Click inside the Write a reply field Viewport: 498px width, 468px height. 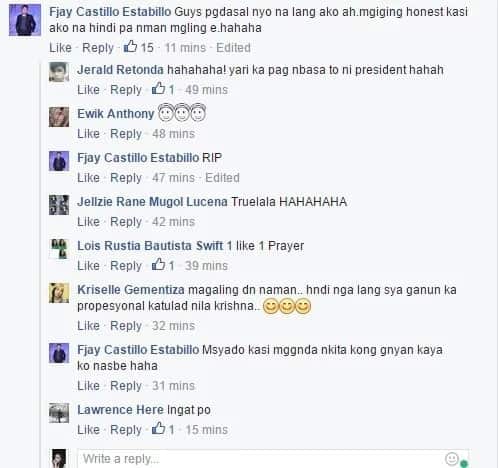click(260, 459)
